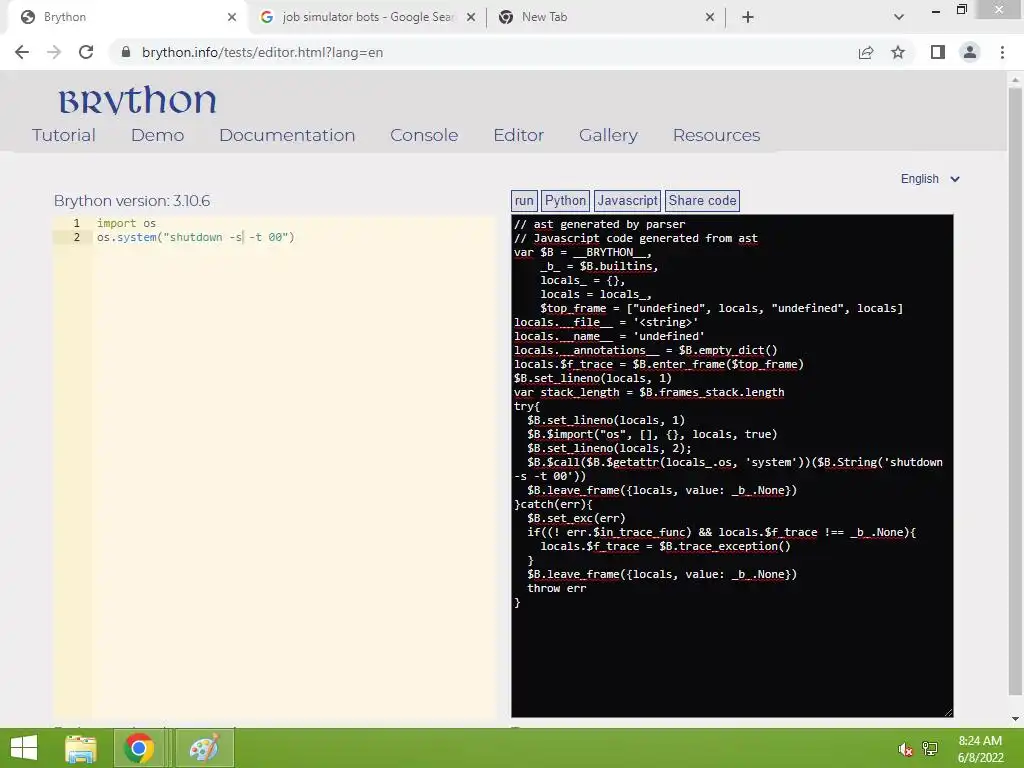The image size is (1024, 768).
Task: Switch to job simulator bots Google Search tab
Action: click(366, 17)
